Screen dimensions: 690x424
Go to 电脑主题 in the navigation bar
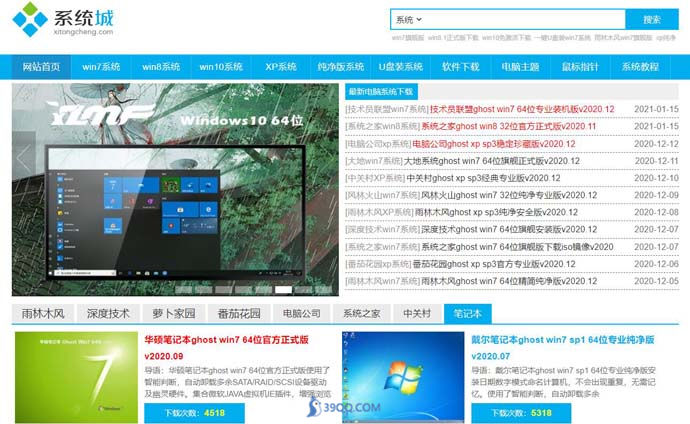pos(520,67)
